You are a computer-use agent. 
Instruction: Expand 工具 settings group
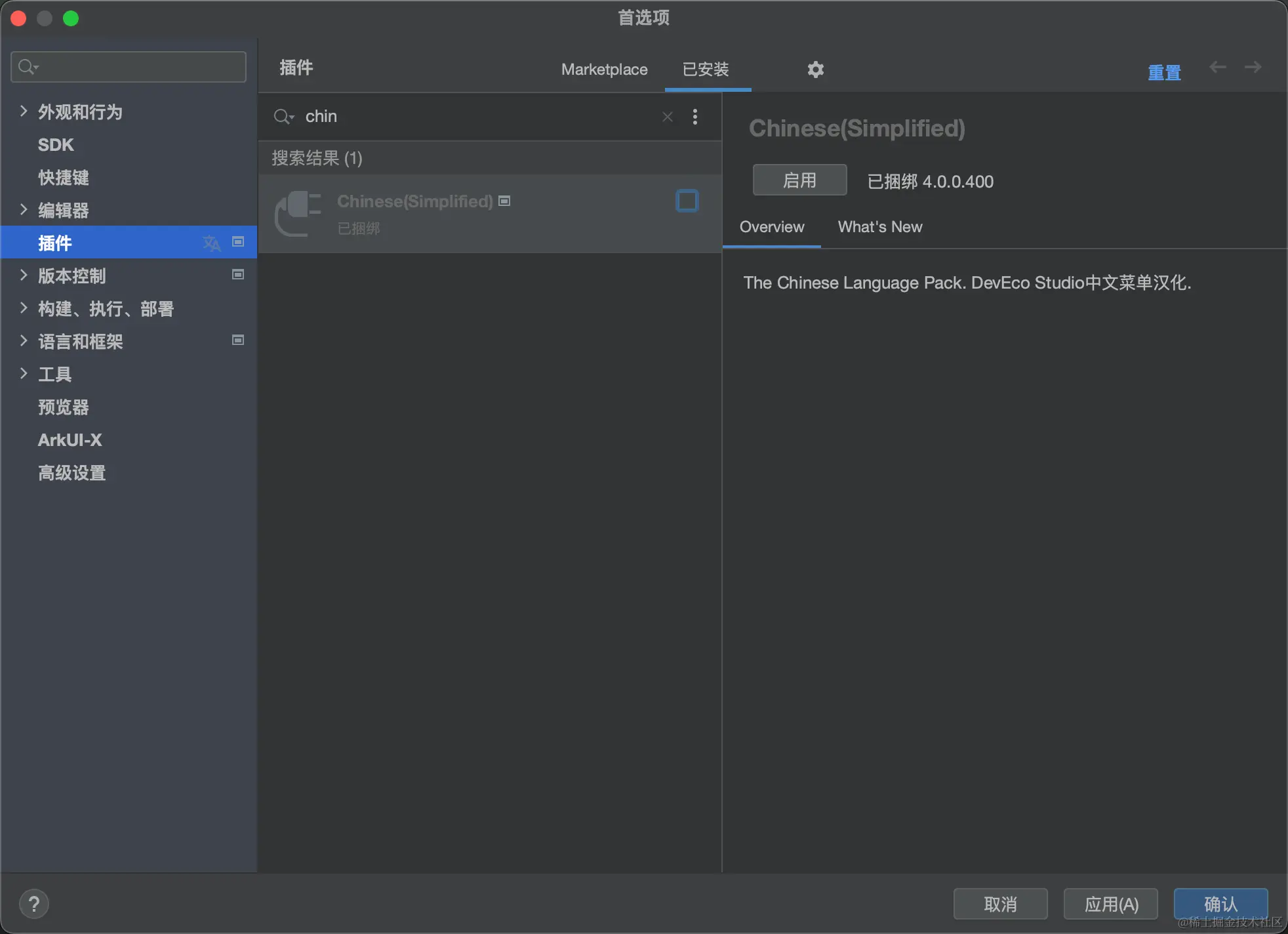tap(24, 373)
